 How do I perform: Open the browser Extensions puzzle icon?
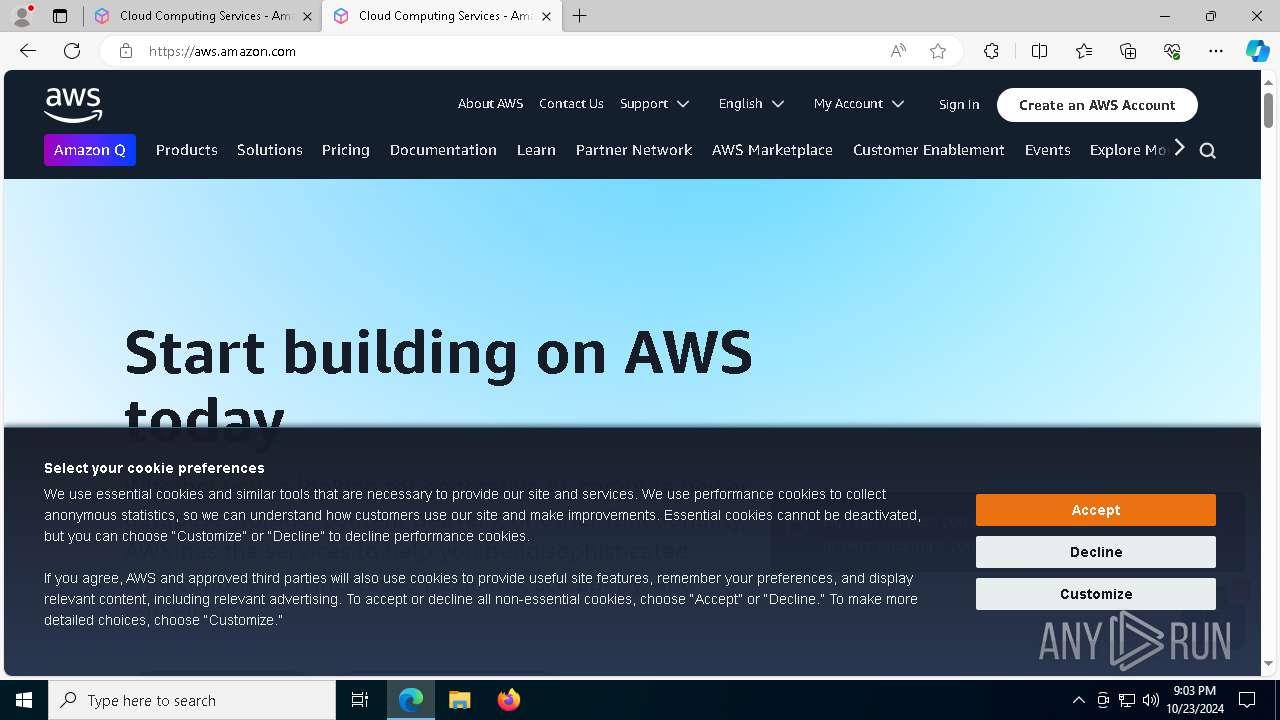click(x=991, y=51)
